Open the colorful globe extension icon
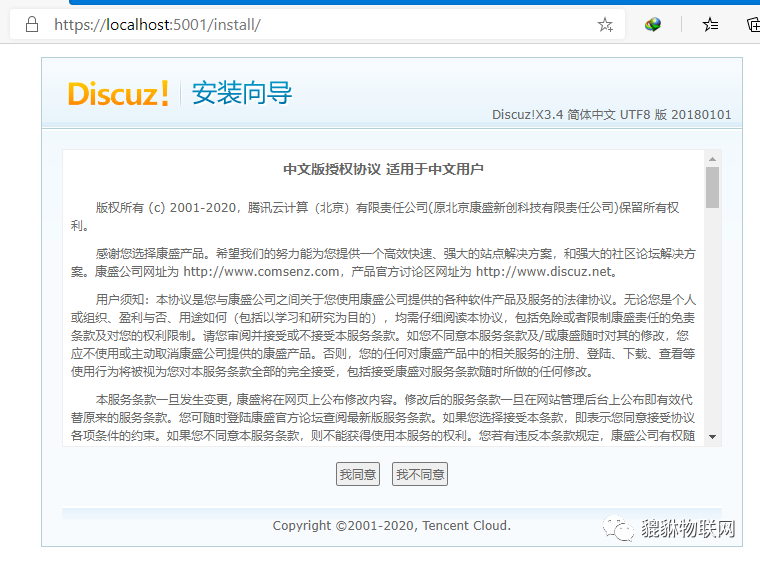Image resolution: width=760 pixels, height=563 pixels. (x=653, y=24)
